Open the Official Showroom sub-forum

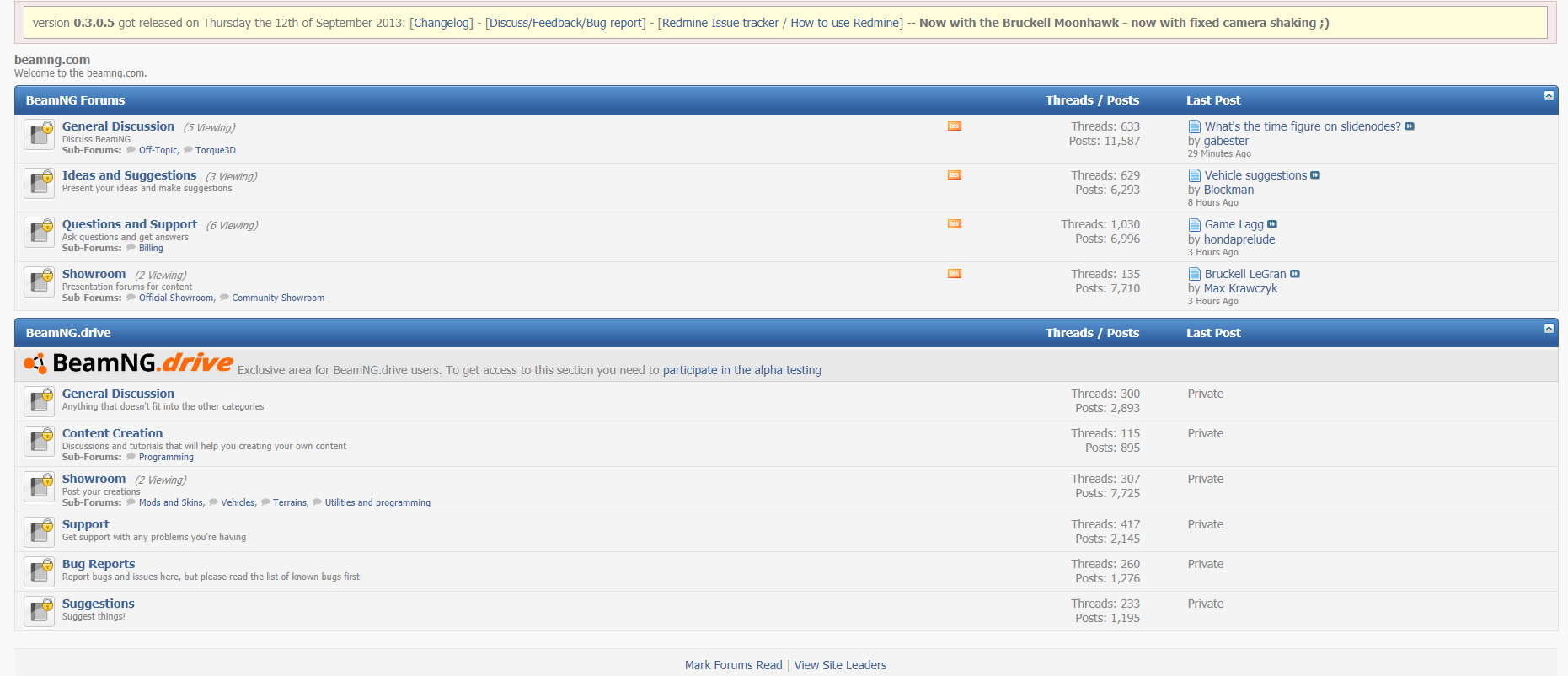176,298
